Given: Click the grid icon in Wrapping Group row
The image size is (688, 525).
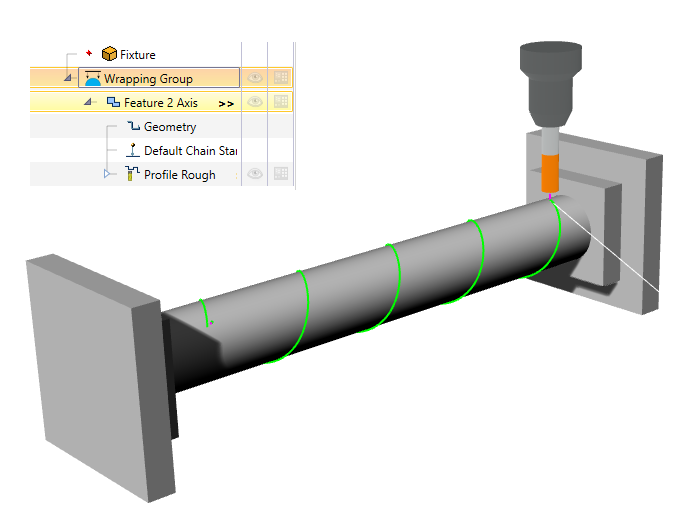Looking at the screenshot, I should (281, 78).
